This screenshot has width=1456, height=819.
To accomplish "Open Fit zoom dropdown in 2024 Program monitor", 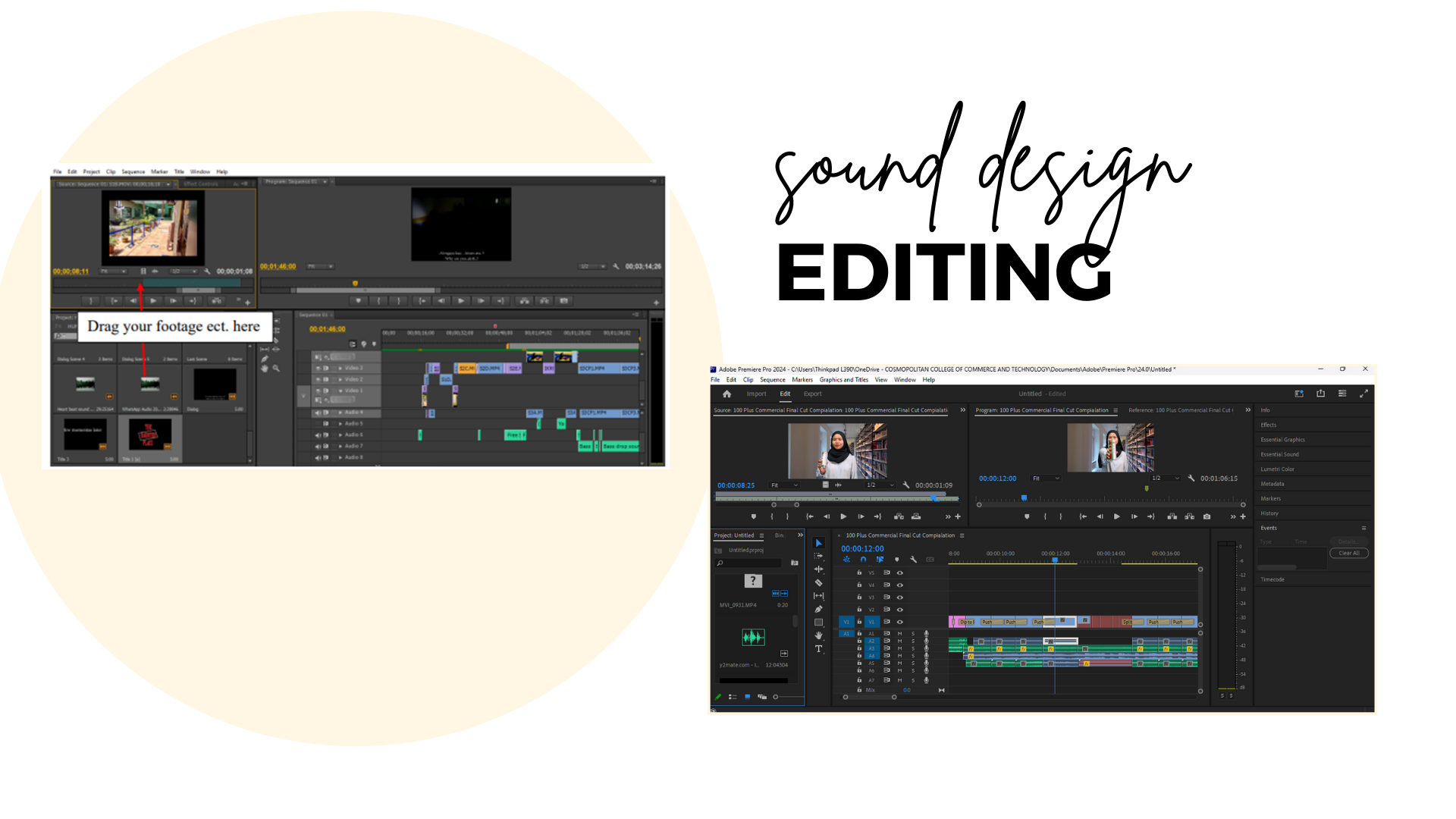I will click(x=1046, y=479).
